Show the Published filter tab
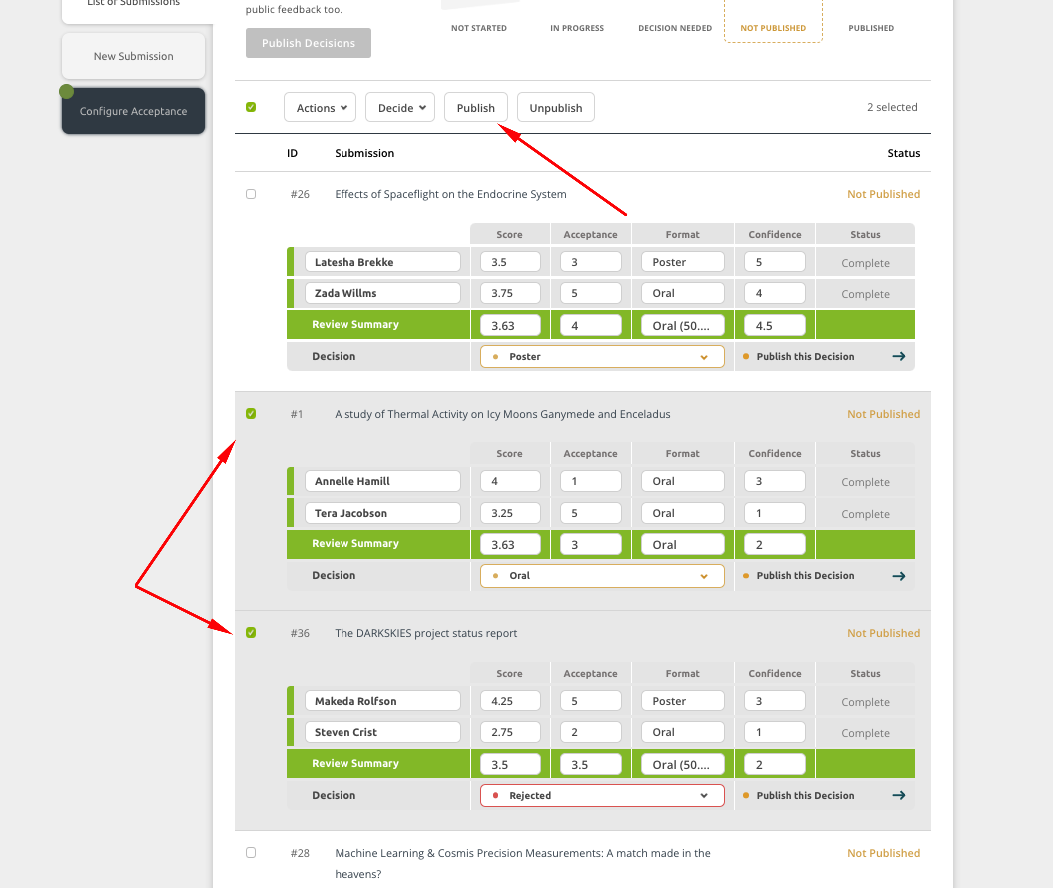The width and height of the screenshot is (1053, 888). coord(871,28)
